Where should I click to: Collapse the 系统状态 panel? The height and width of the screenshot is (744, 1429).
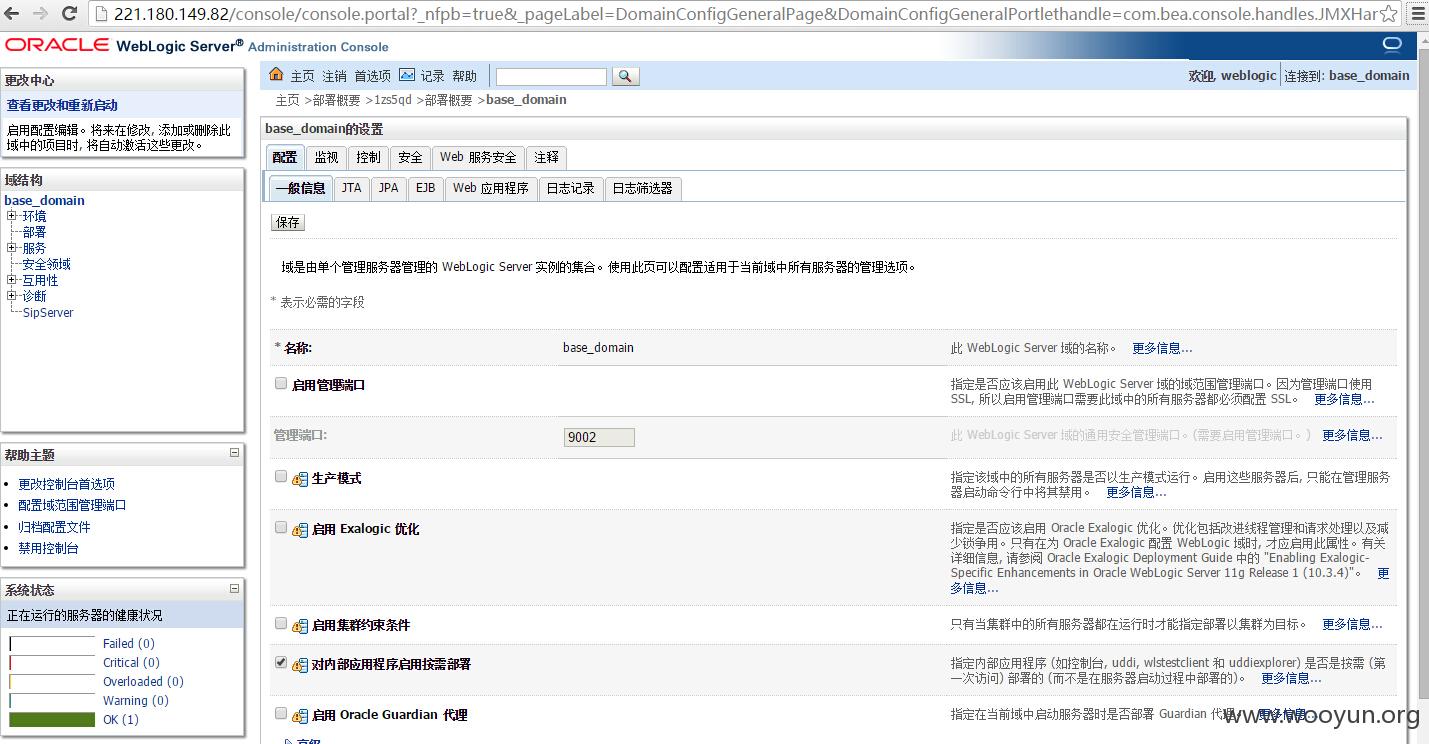click(234, 589)
